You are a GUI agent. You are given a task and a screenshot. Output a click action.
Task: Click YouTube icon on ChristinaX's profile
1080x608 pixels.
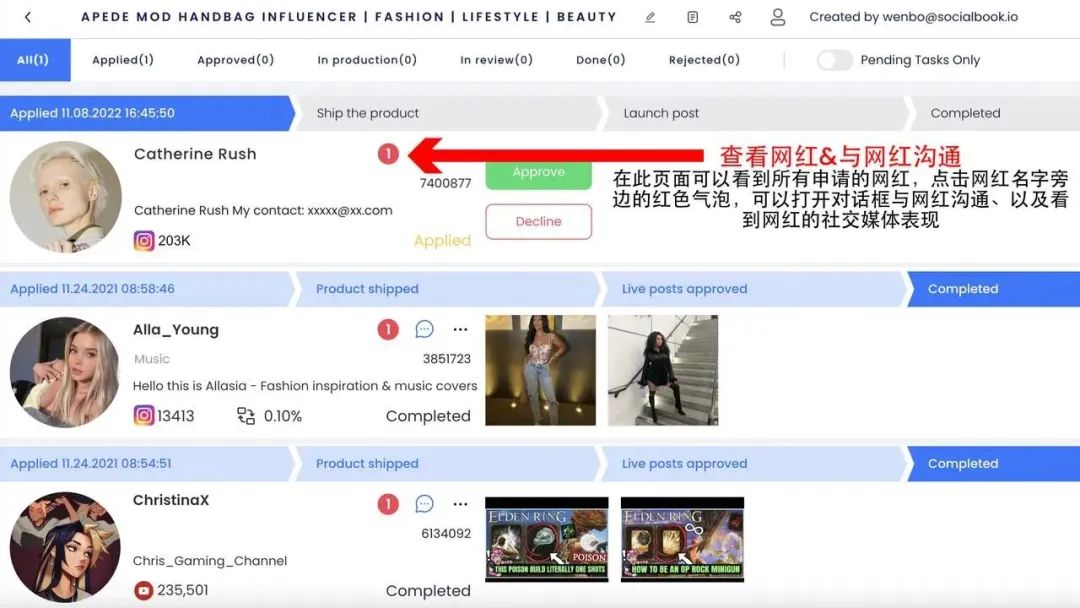click(144, 590)
